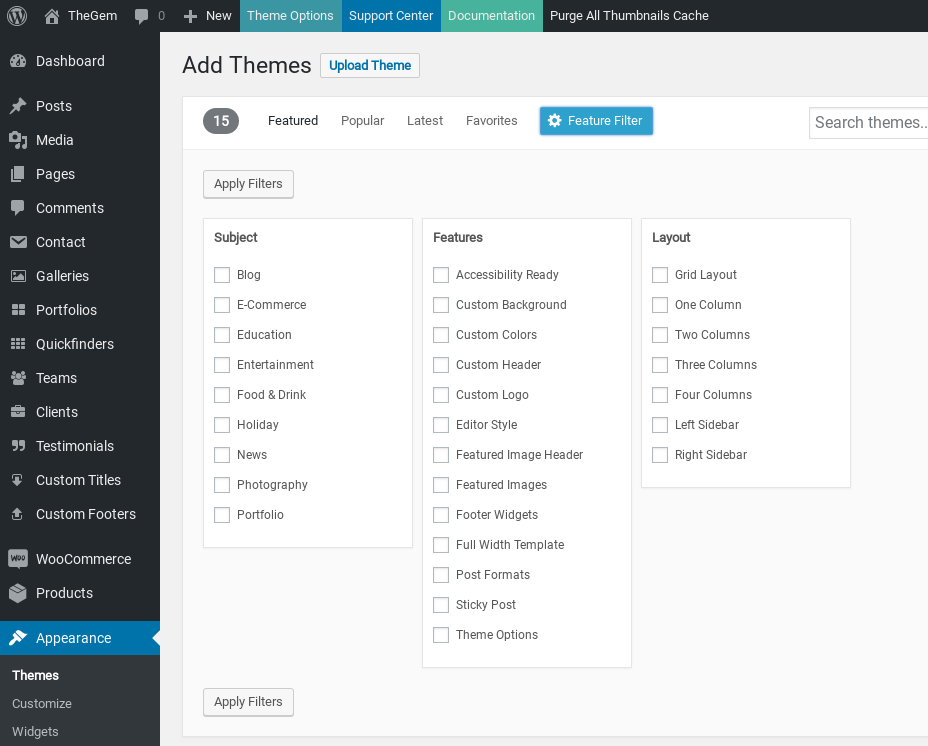The image size is (928, 746).
Task: Click the Products box icon
Action: coord(18,593)
